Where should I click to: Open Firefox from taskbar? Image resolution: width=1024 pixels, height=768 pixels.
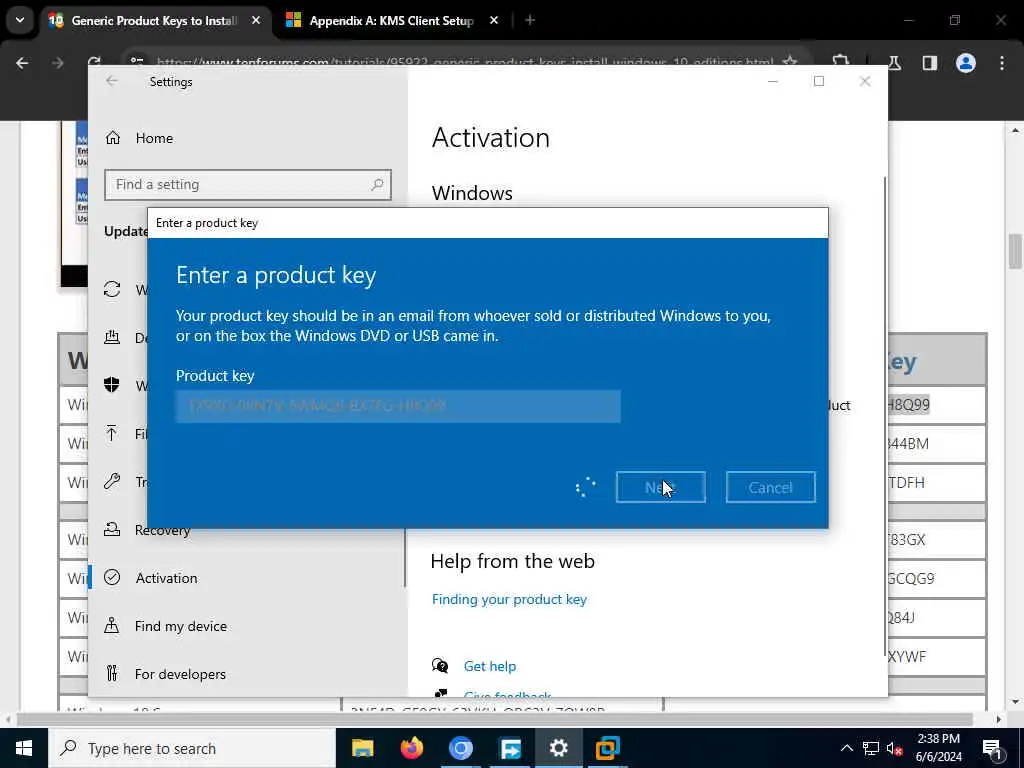click(411, 748)
